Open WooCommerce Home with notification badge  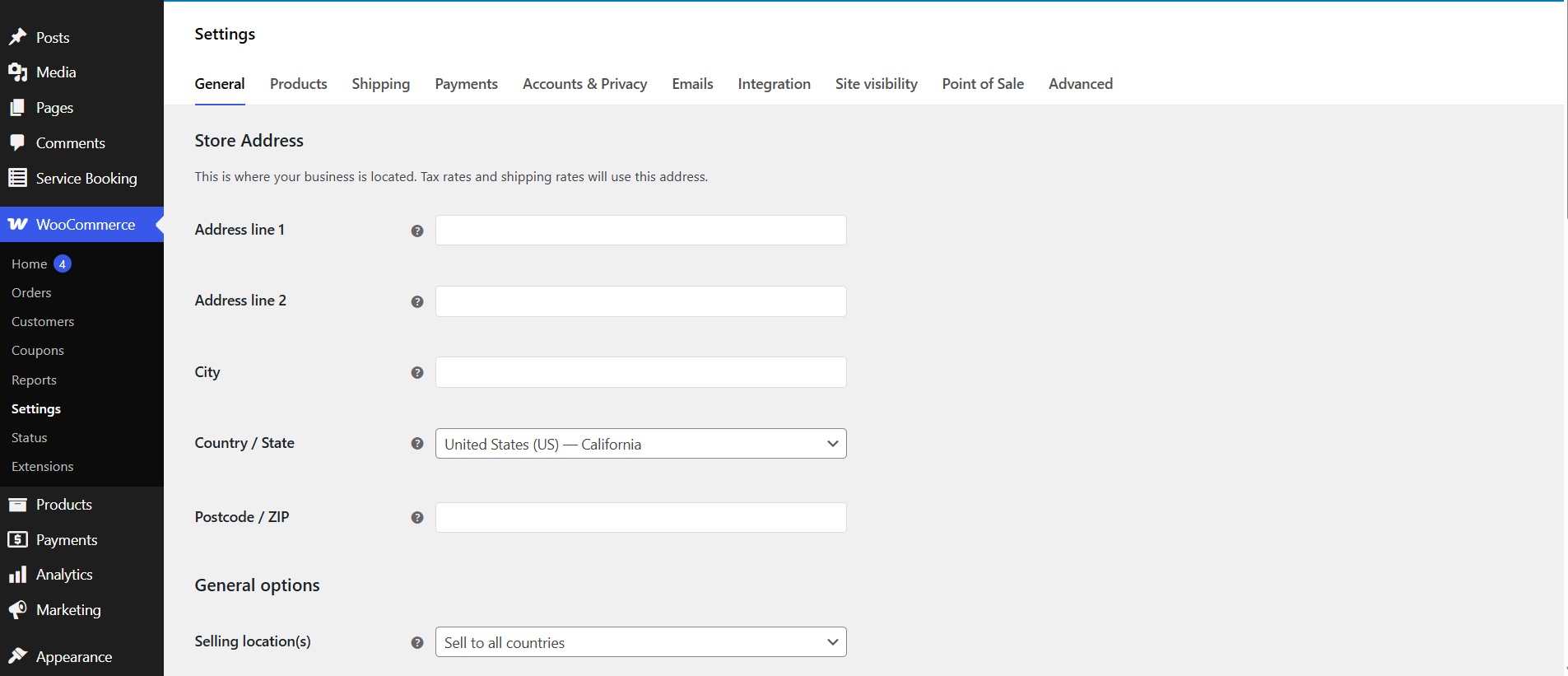click(30, 264)
